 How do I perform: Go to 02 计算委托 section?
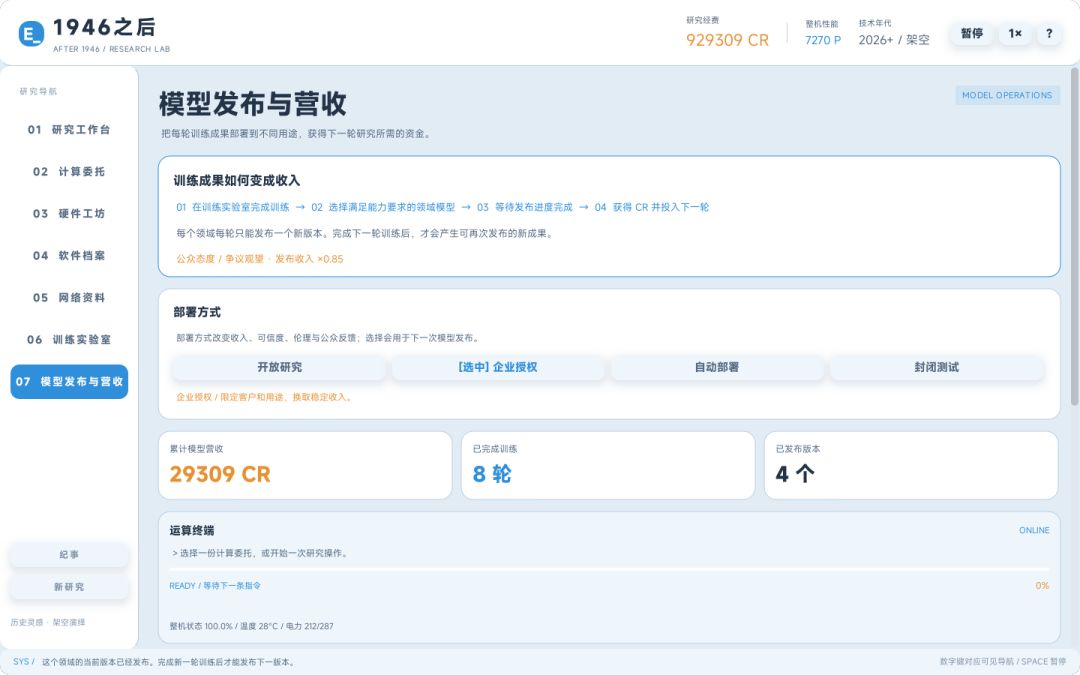pyautogui.click(x=69, y=172)
